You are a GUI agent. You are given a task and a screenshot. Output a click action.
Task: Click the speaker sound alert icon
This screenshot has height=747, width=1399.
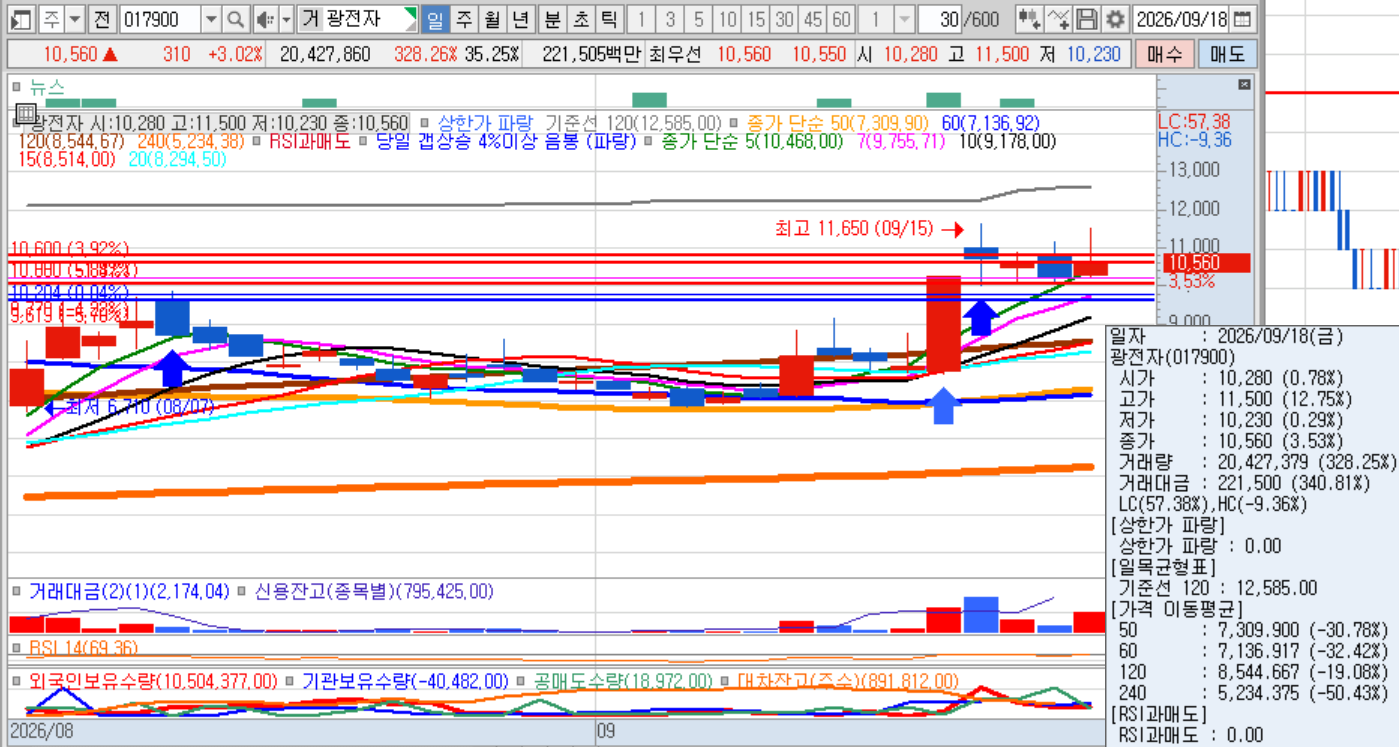[x=264, y=19]
